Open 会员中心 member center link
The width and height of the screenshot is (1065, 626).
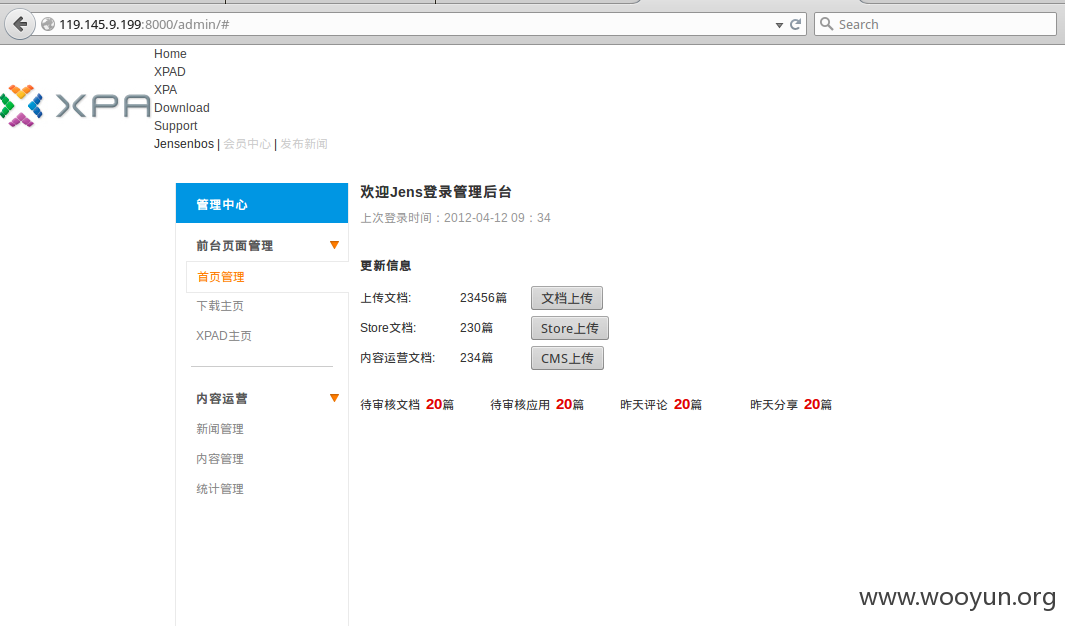[x=247, y=144]
